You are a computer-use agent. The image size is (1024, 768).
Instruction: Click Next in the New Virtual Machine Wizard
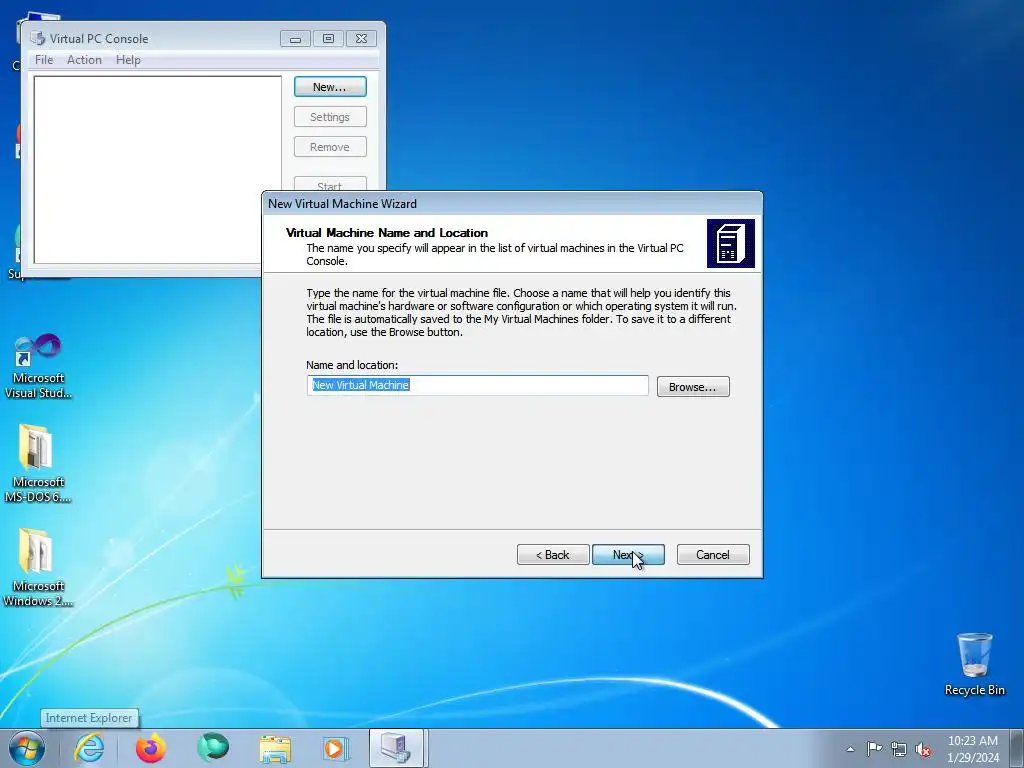[628, 554]
